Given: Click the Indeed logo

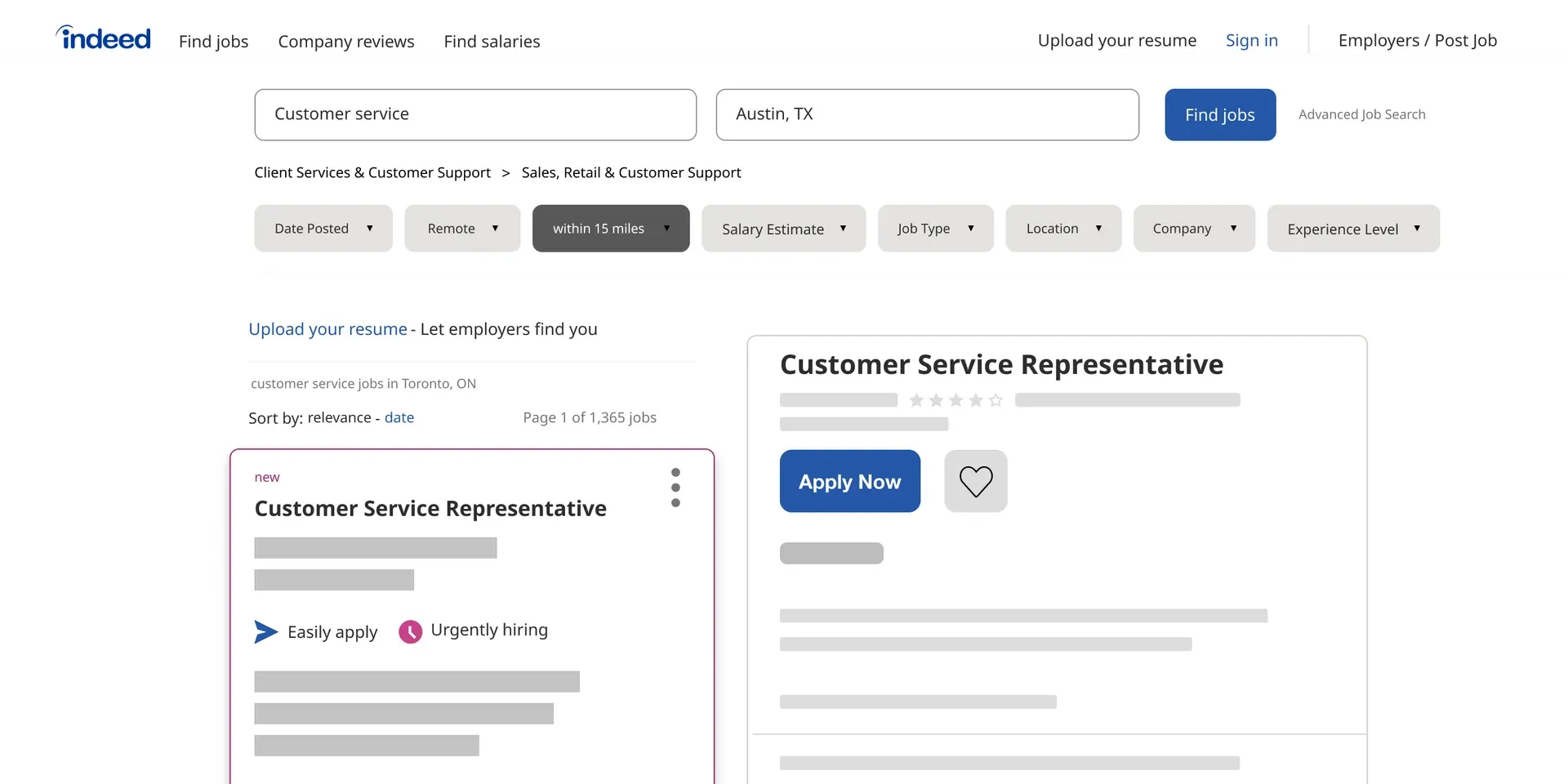Looking at the screenshot, I should [103, 38].
